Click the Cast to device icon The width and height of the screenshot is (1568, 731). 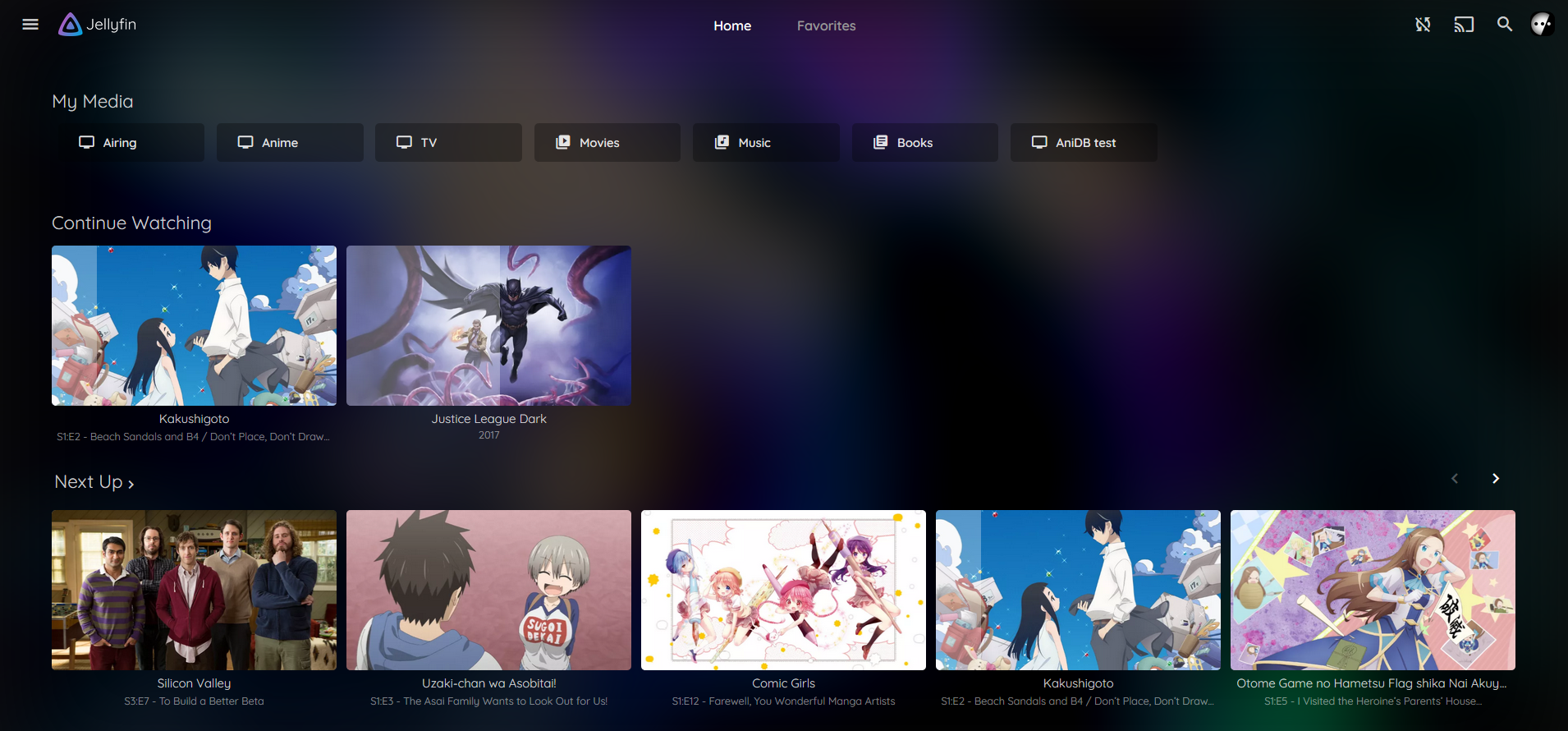point(1464,25)
